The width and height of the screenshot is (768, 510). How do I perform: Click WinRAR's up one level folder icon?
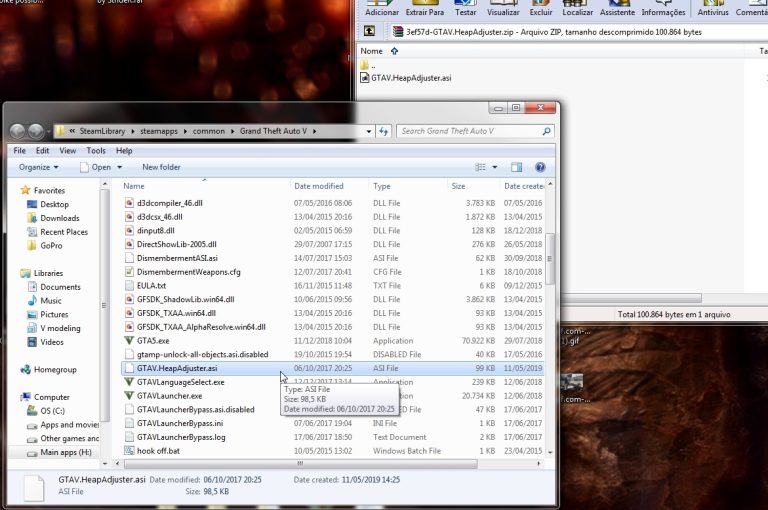coord(369,32)
